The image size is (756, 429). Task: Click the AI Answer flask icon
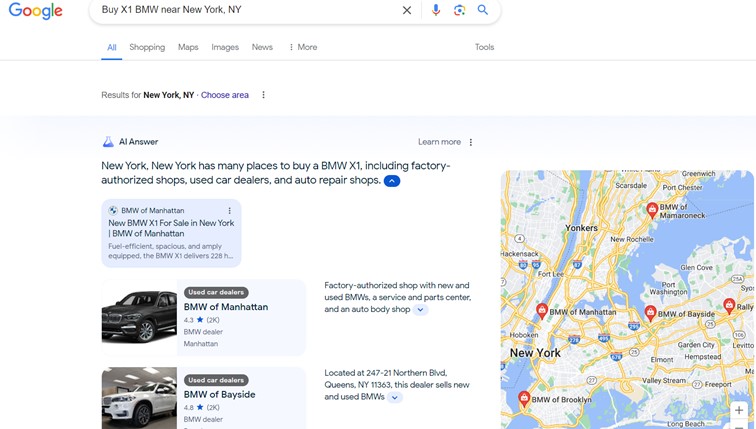pyautogui.click(x=108, y=142)
